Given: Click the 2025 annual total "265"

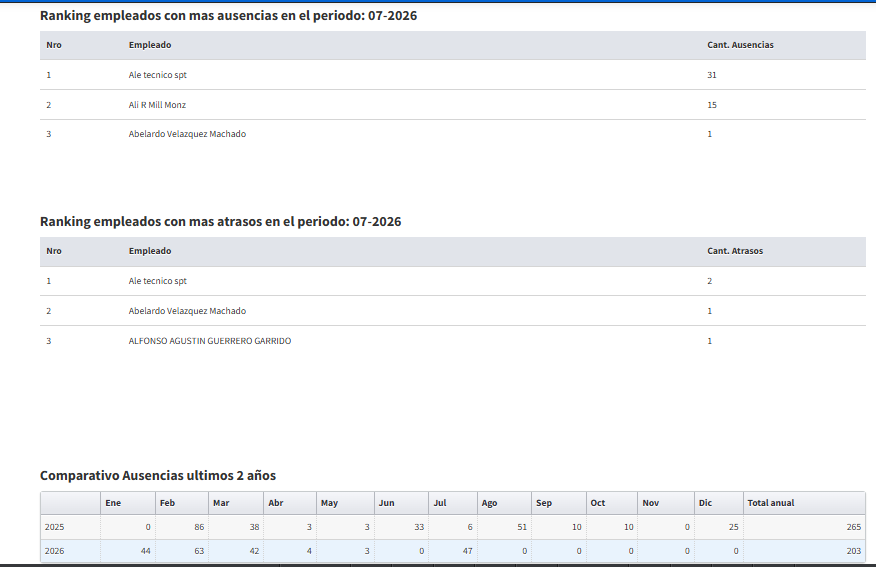Looking at the screenshot, I should click(x=854, y=527).
